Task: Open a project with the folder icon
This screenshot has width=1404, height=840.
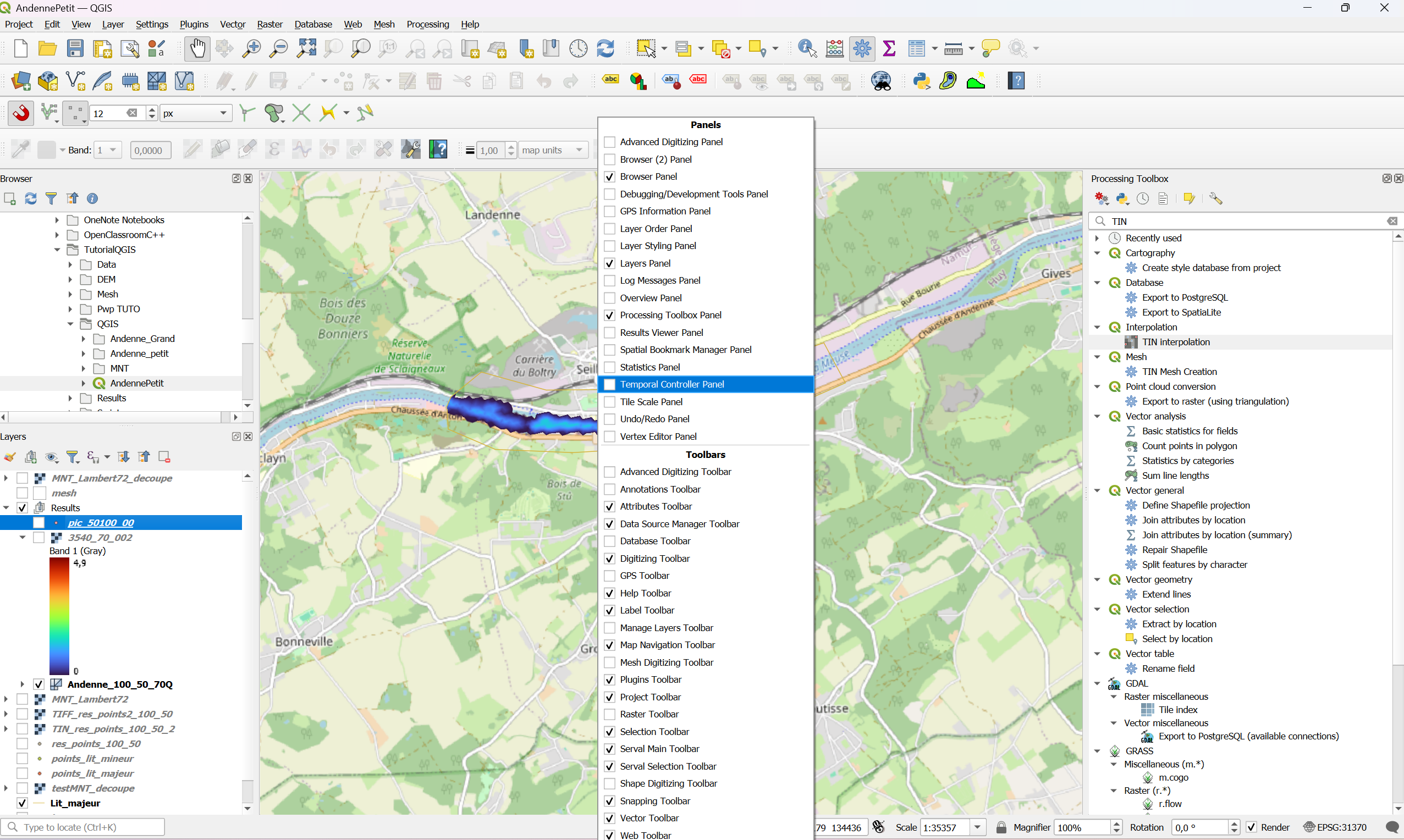Action: 47,49
